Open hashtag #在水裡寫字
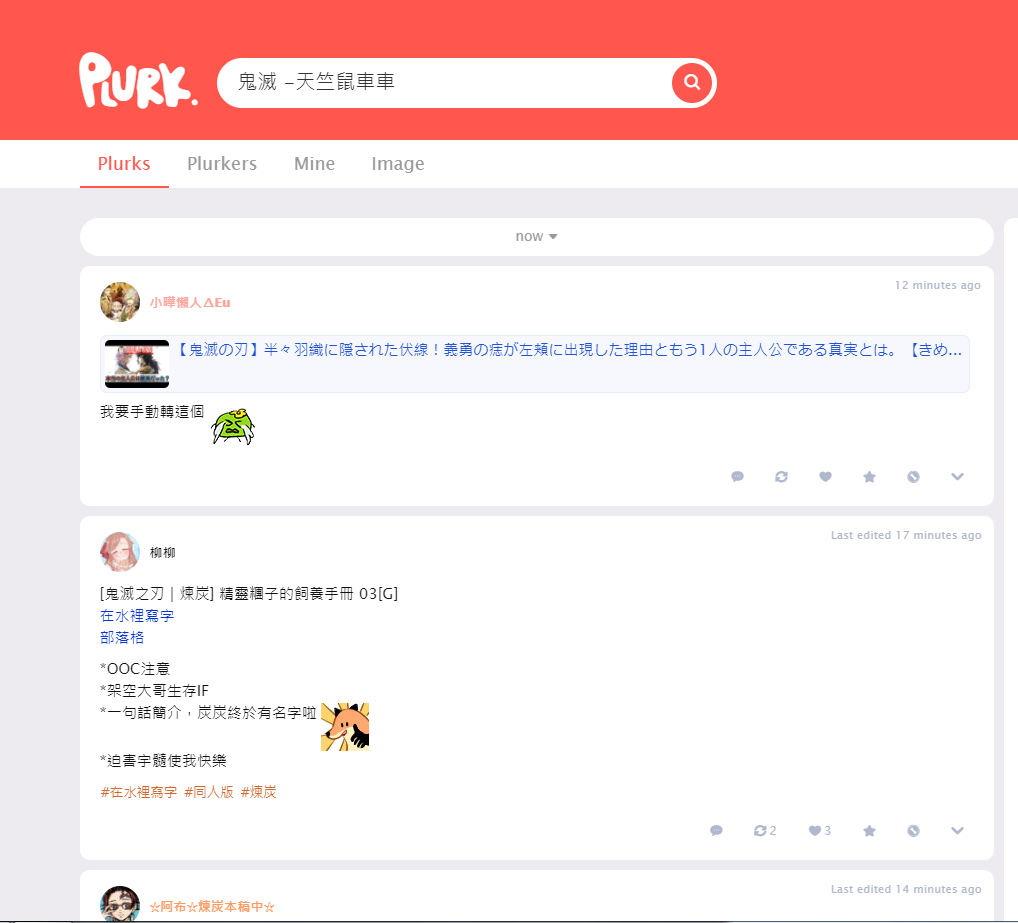Viewport: 1018px width, 923px height. coord(139,792)
